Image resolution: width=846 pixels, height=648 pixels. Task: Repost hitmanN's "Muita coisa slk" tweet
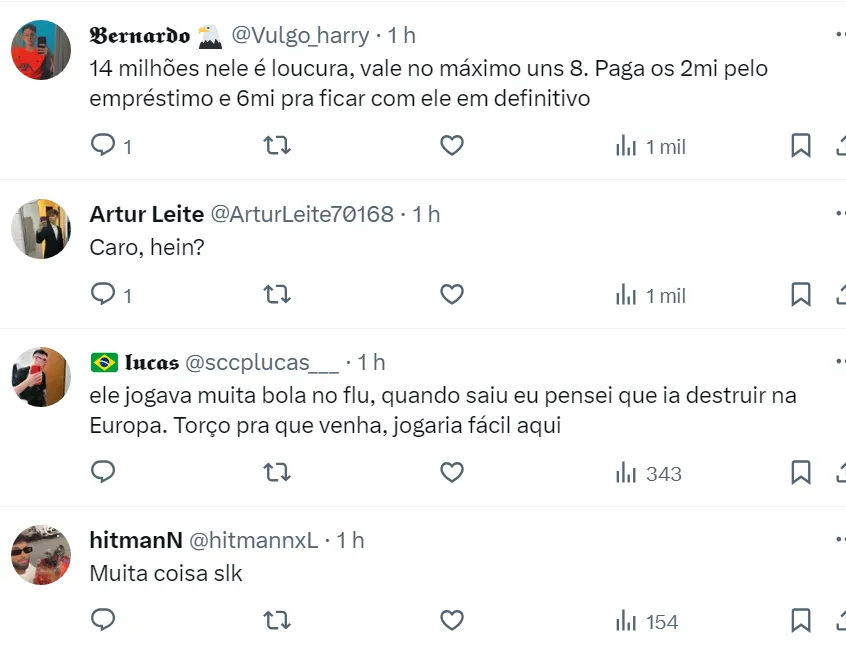click(x=277, y=621)
